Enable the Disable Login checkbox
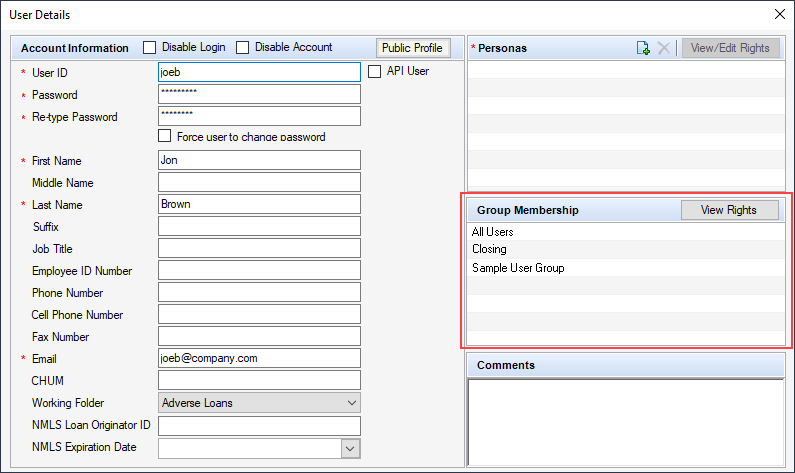This screenshot has width=795, height=473. [x=150, y=48]
